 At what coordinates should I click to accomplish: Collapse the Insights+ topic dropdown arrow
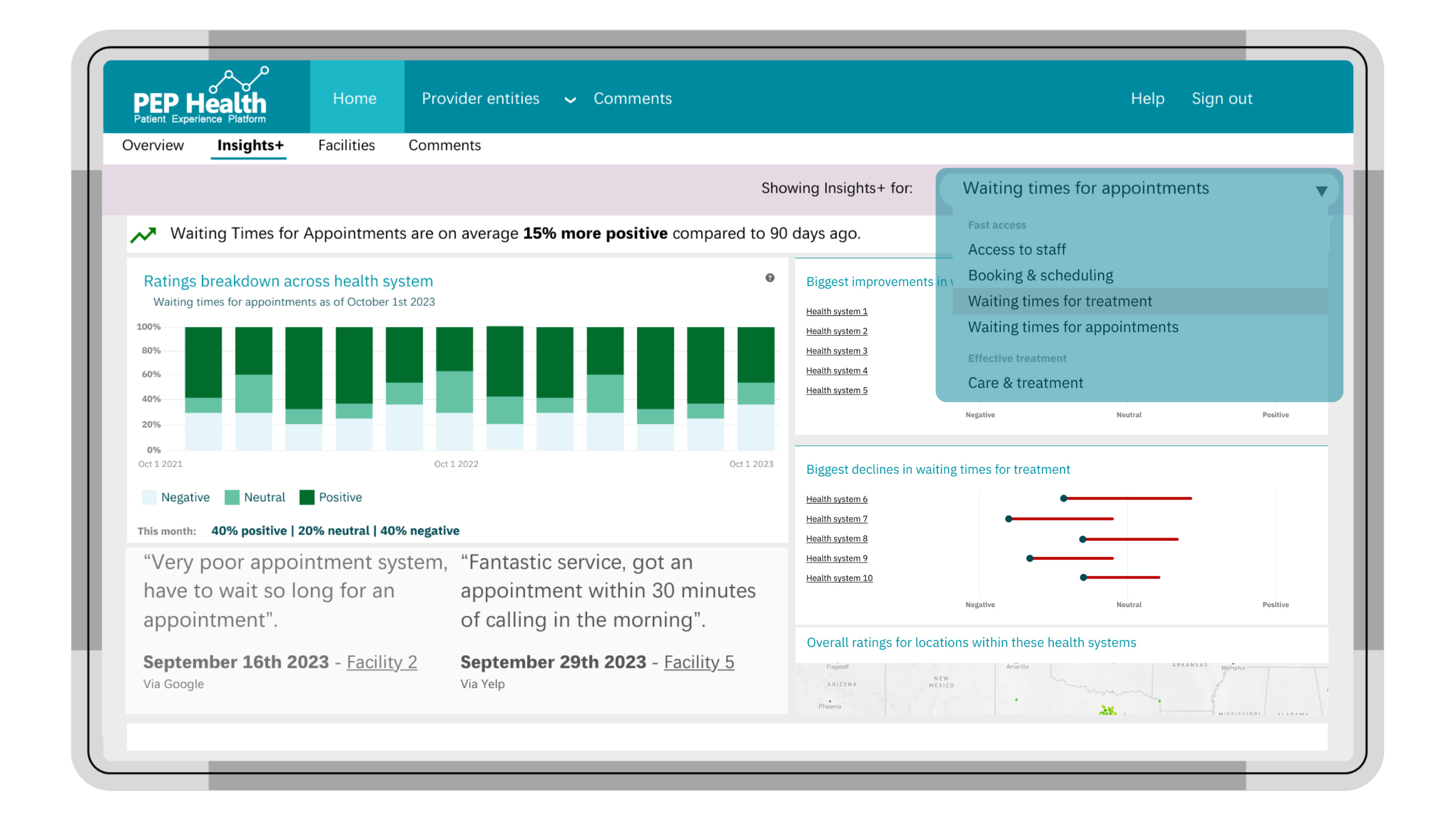1321,191
